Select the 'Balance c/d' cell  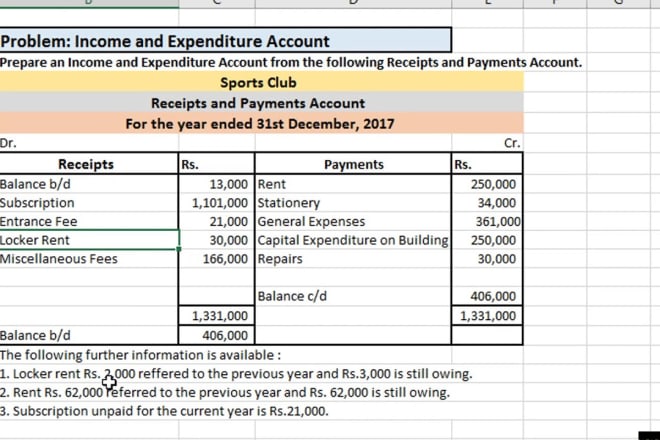click(353, 296)
